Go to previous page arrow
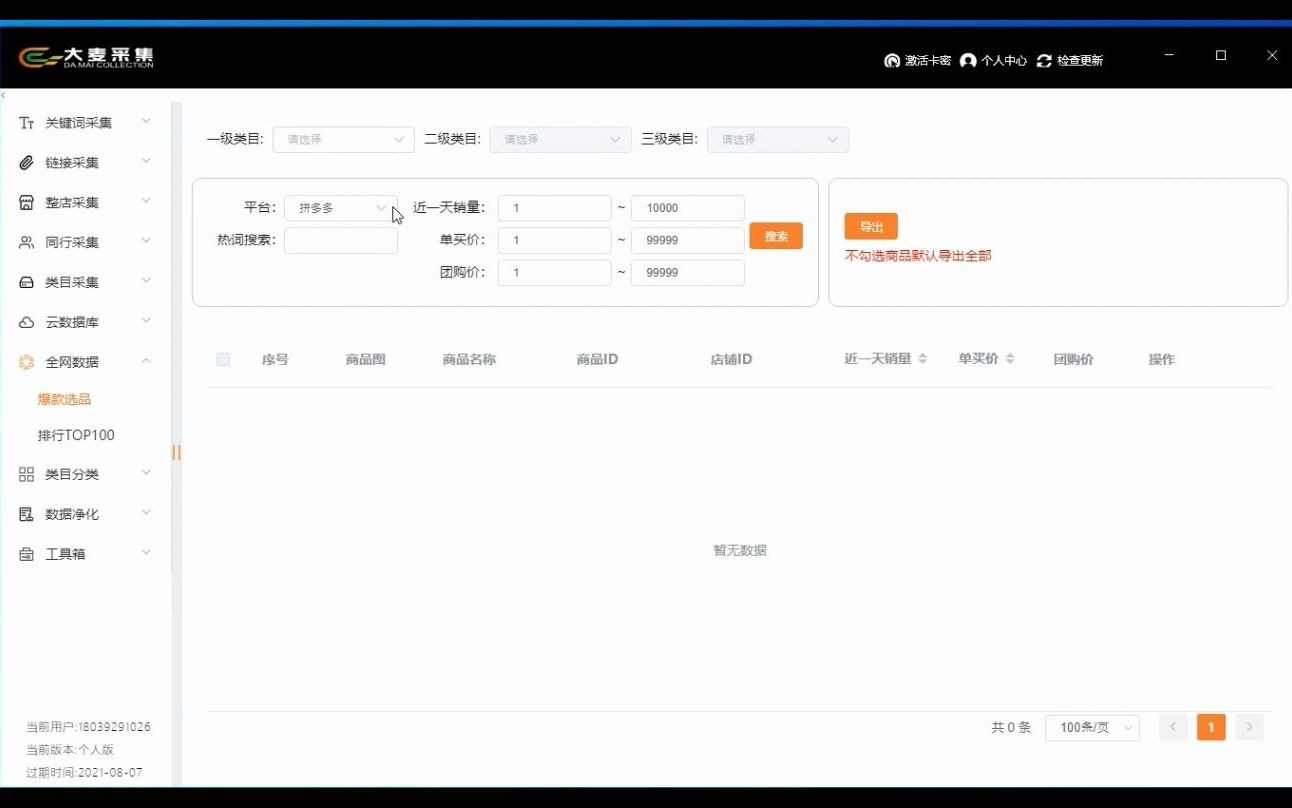Screen dimensions: 1292x808 [1173, 727]
